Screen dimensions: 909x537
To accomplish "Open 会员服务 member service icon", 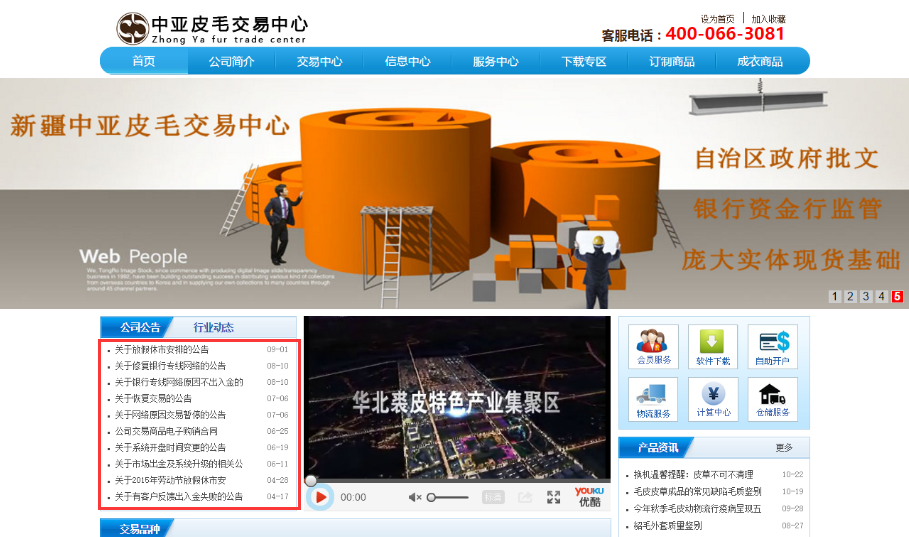I will coord(654,346).
